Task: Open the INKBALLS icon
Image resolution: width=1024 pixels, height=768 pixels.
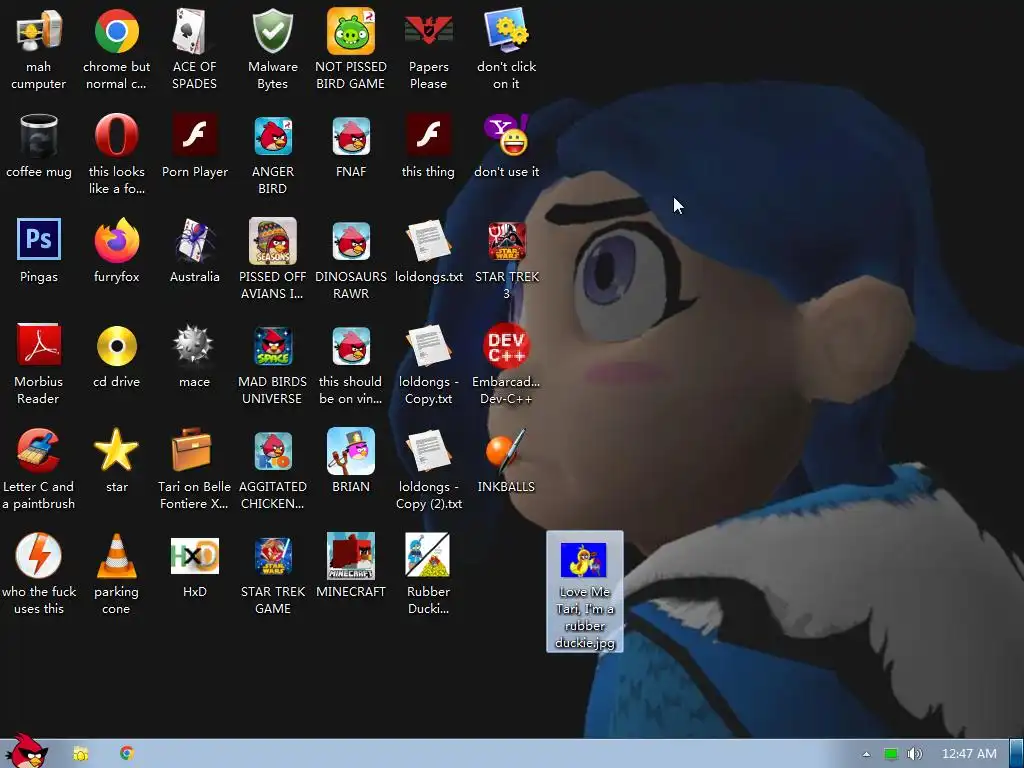Action: (506, 451)
